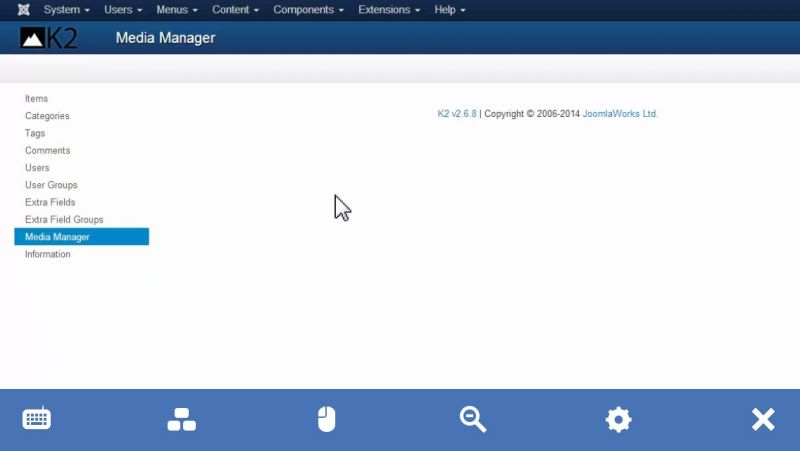Click the Joomla logo icon
The height and width of the screenshot is (451, 800).
[23, 10]
